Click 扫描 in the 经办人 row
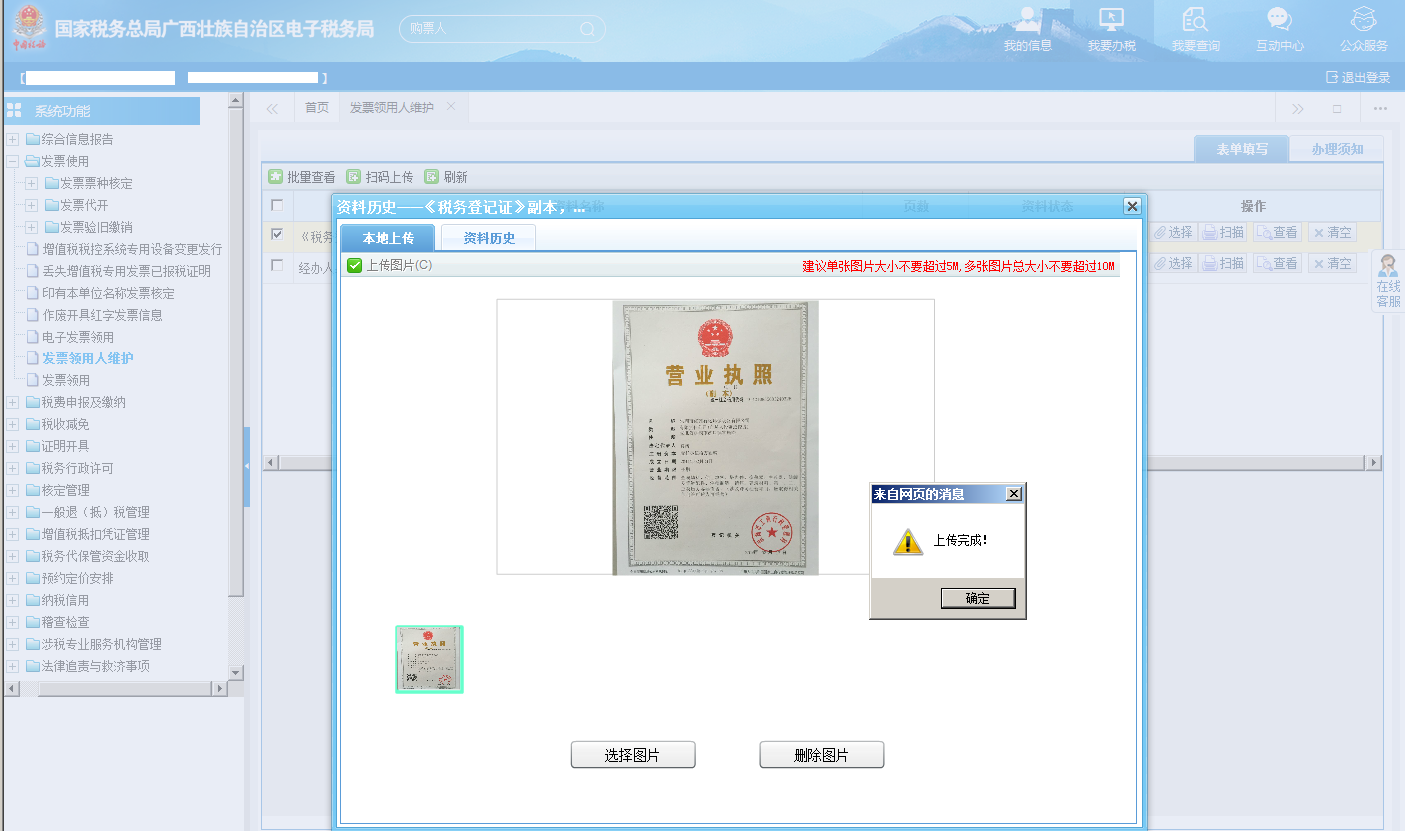Viewport: 1405px width, 831px height. coord(1224,263)
